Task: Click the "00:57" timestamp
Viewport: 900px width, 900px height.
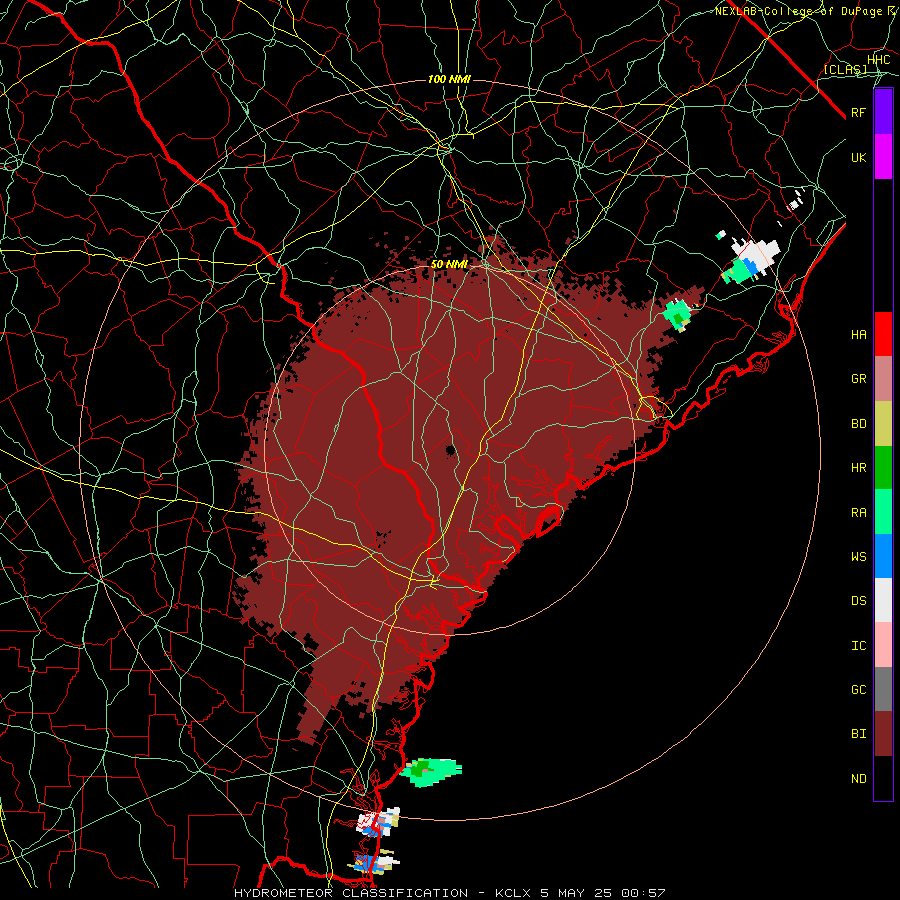Action: [x=642, y=893]
